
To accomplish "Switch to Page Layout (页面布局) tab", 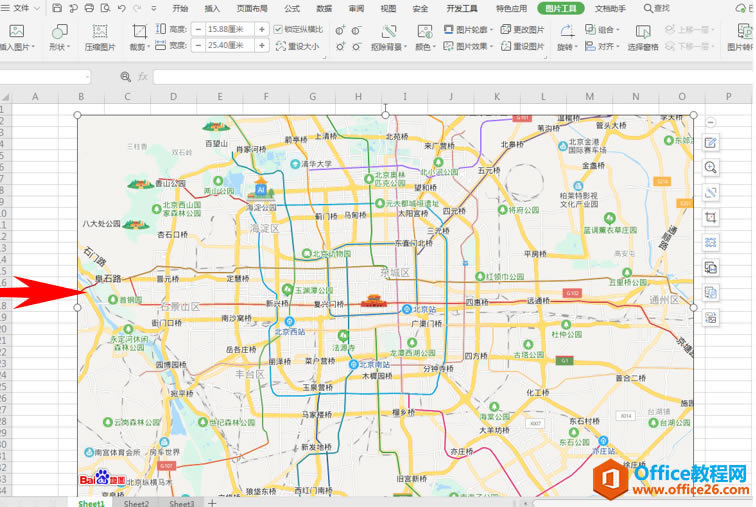I will pos(252,8).
